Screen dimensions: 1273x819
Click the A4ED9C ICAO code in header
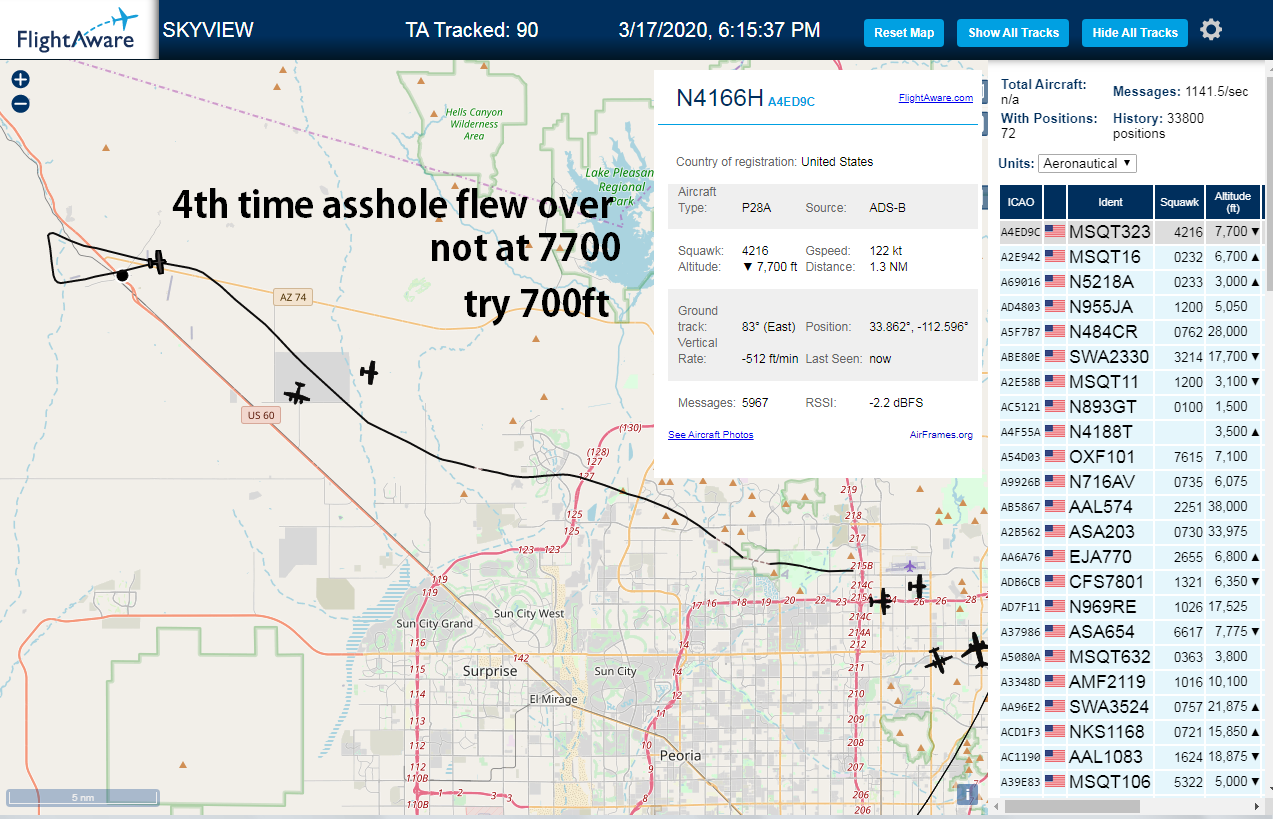[791, 101]
